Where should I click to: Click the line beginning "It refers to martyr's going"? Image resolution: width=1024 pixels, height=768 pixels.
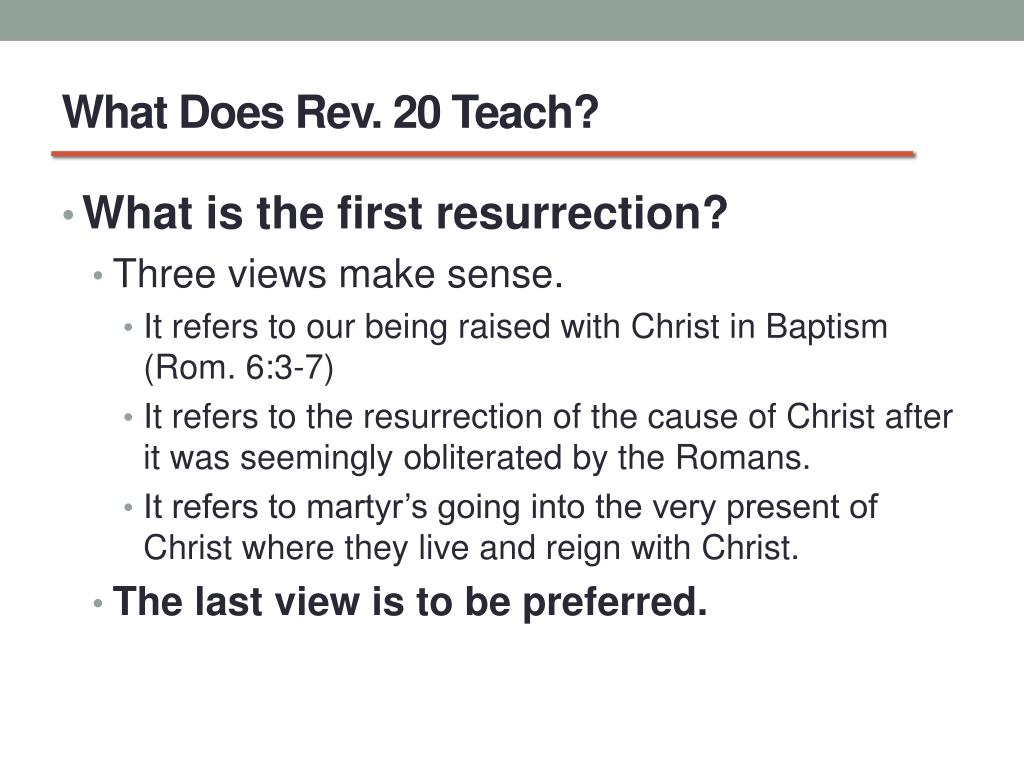[511, 507]
